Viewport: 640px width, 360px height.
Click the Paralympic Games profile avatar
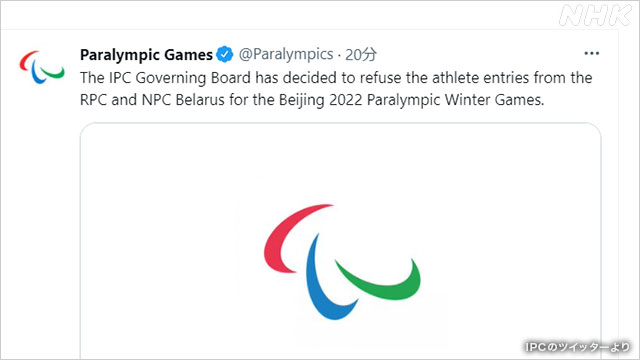click(x=42, y=67)
